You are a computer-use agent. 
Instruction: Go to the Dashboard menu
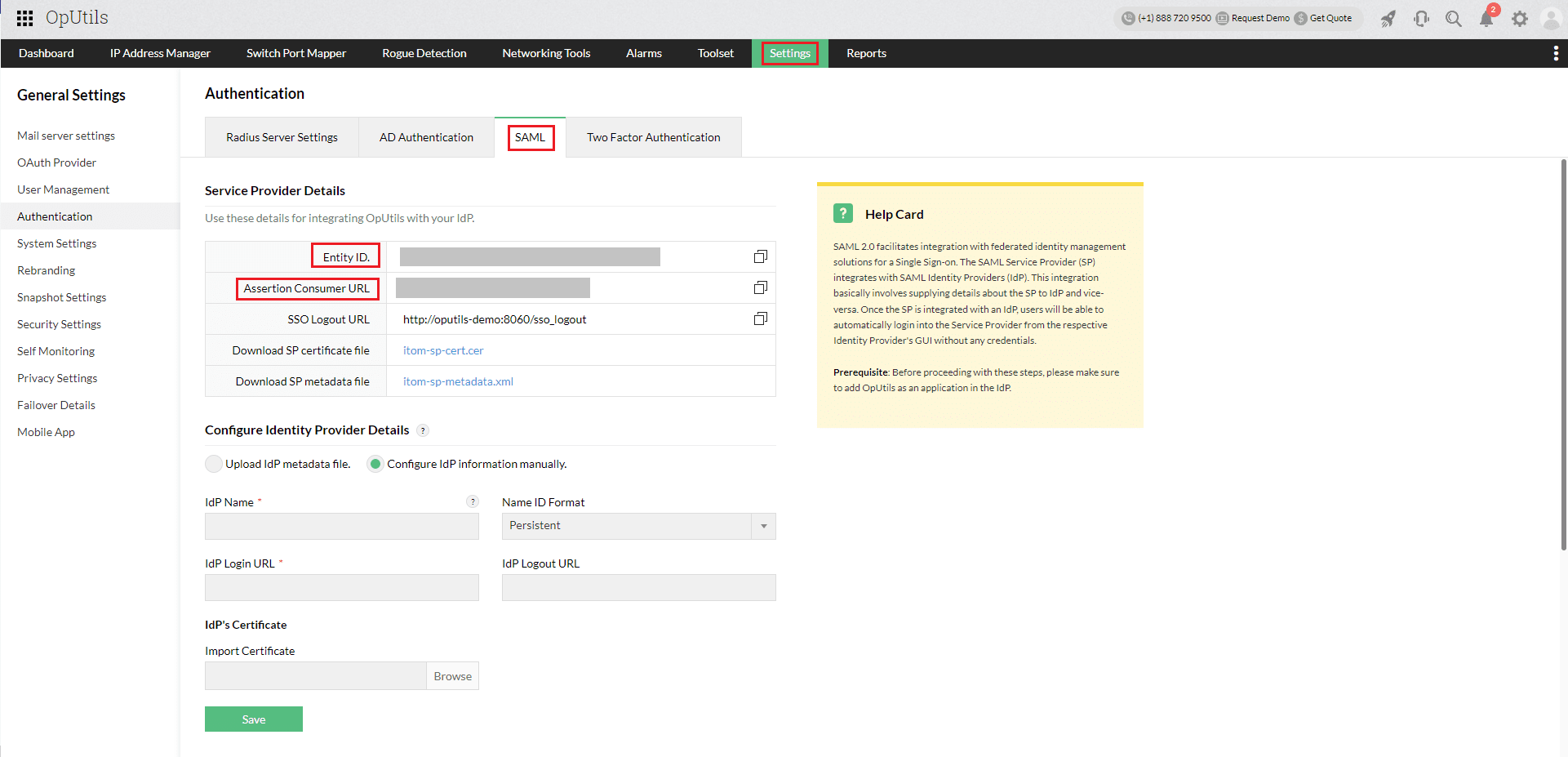tap(47, 53)
